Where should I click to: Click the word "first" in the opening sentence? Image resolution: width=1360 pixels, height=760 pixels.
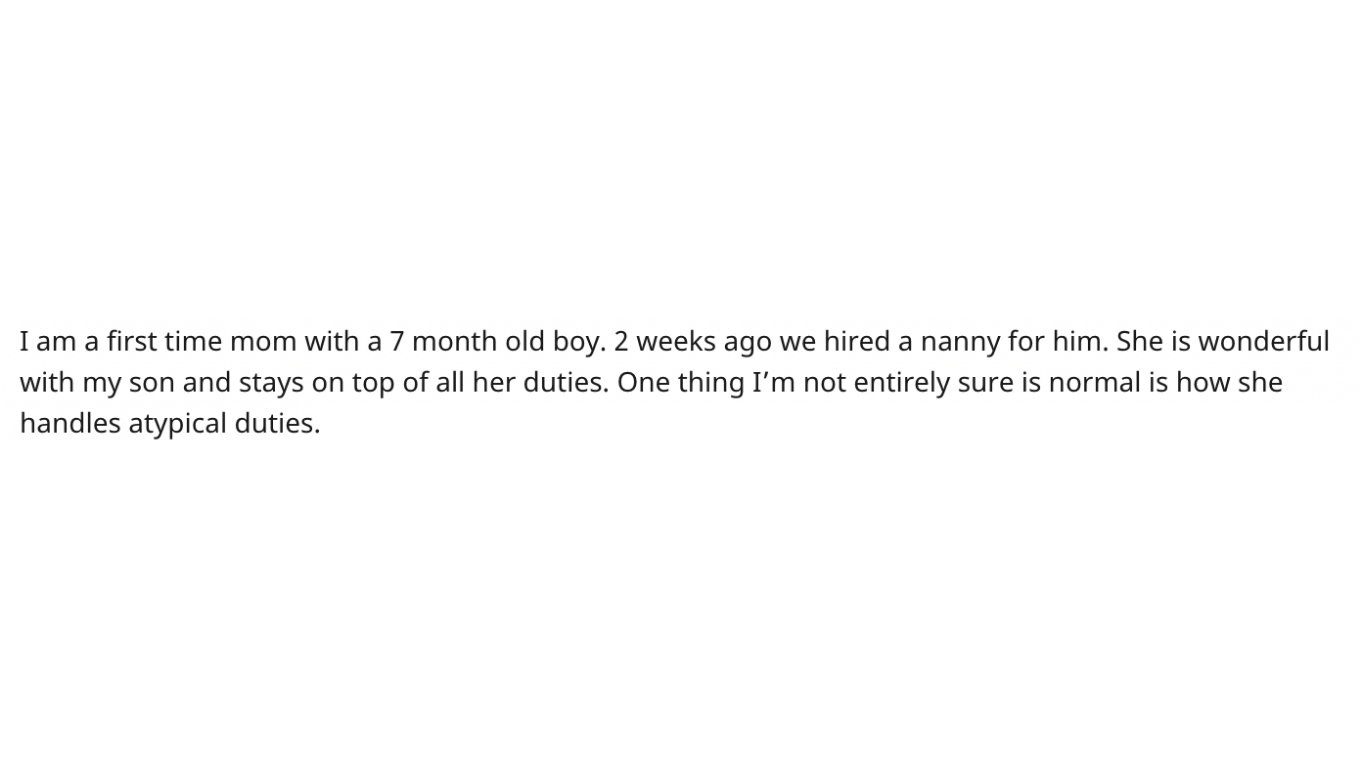coord(132,342)
